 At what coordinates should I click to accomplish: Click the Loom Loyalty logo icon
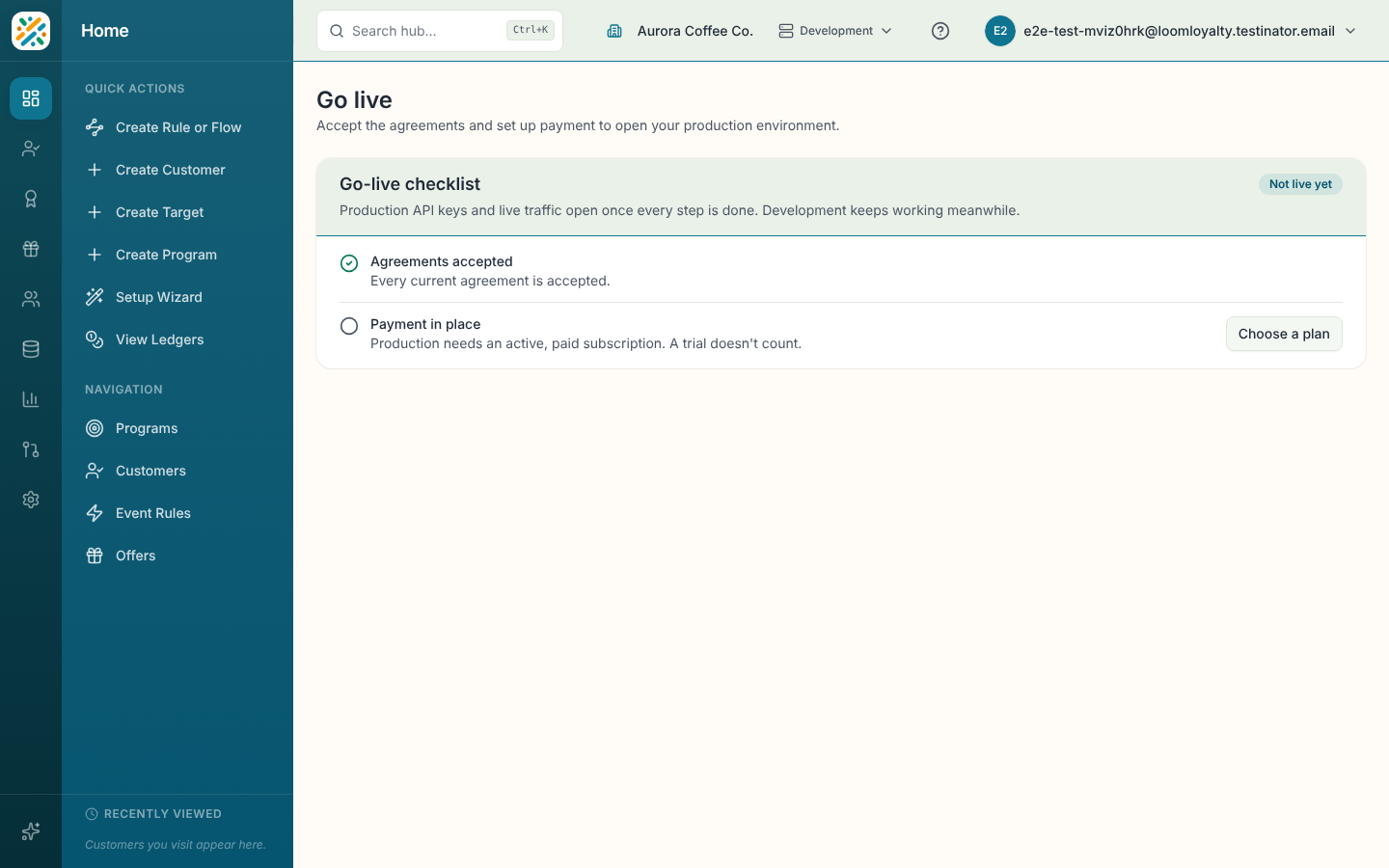coord(31,31)
